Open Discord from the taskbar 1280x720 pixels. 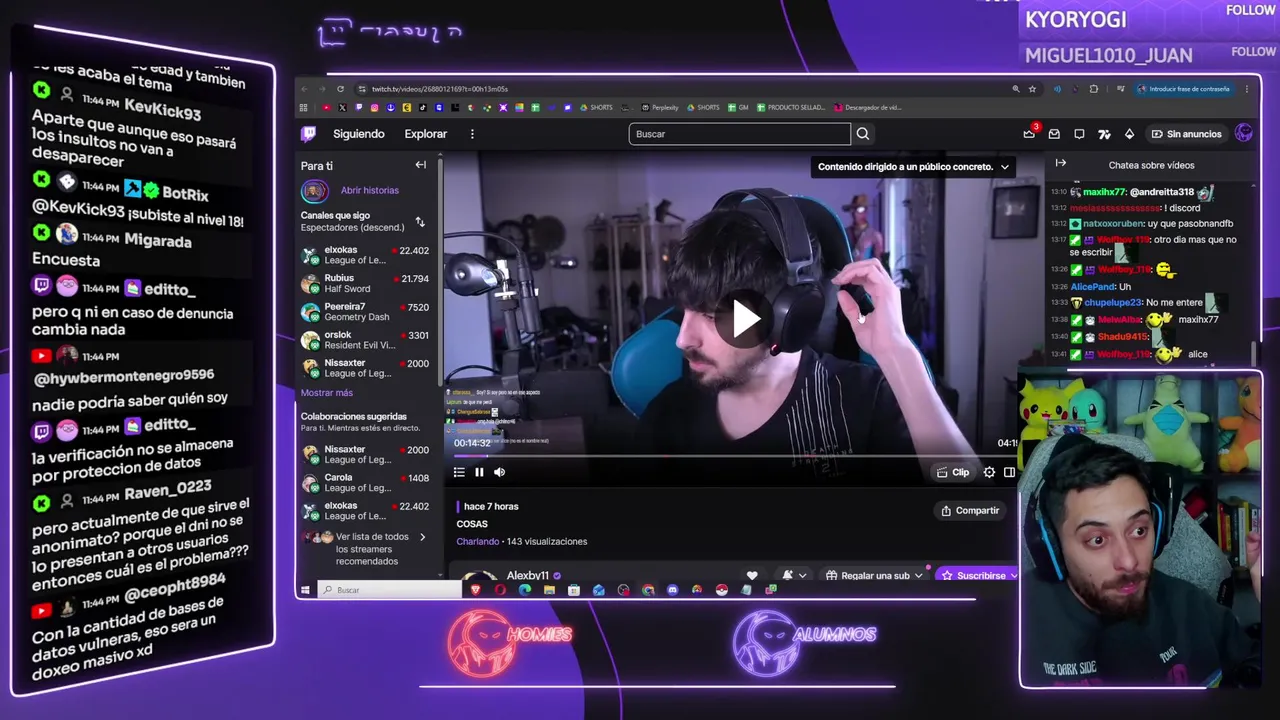672,590
